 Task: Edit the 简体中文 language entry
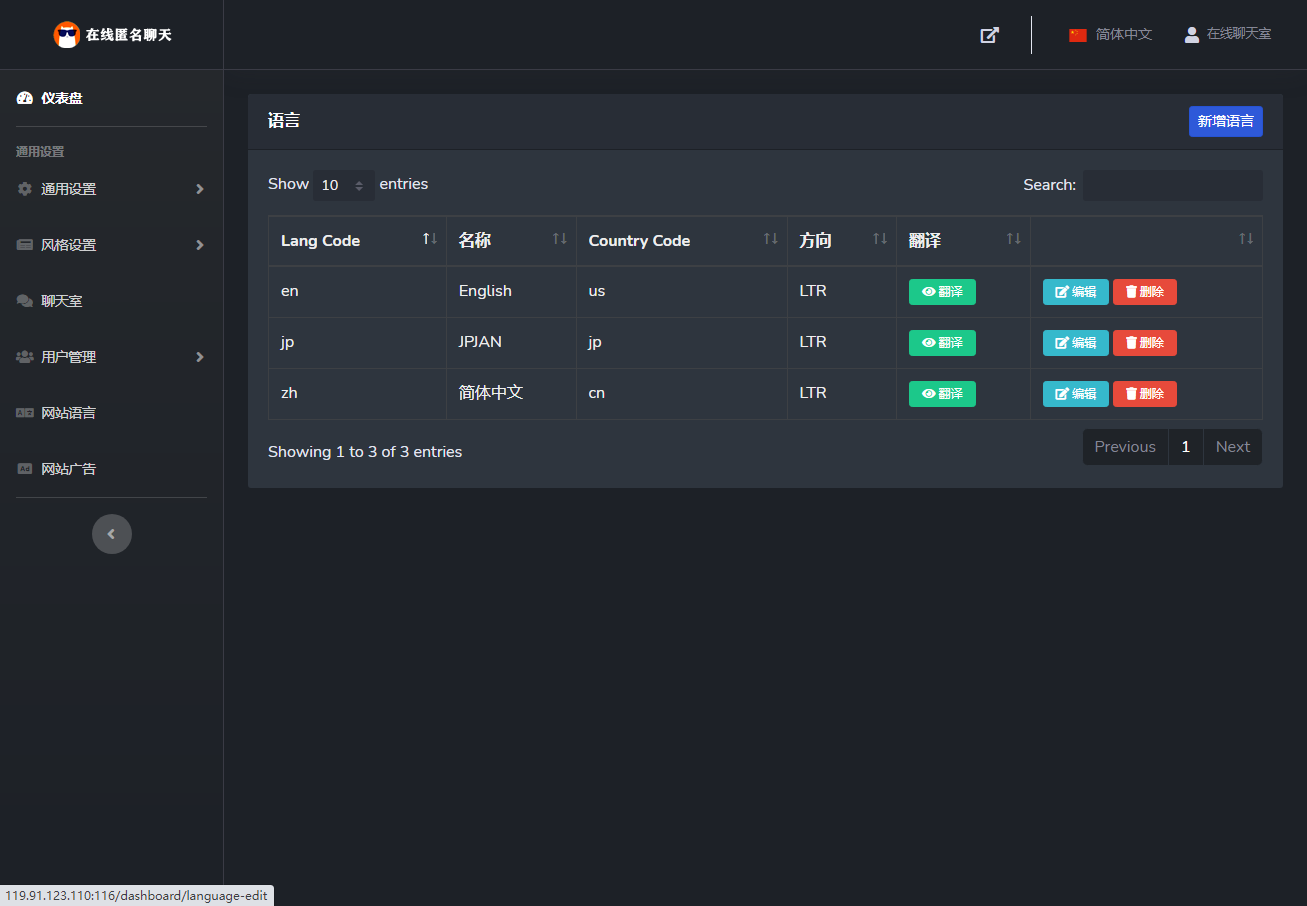(x=1075, y=394)
